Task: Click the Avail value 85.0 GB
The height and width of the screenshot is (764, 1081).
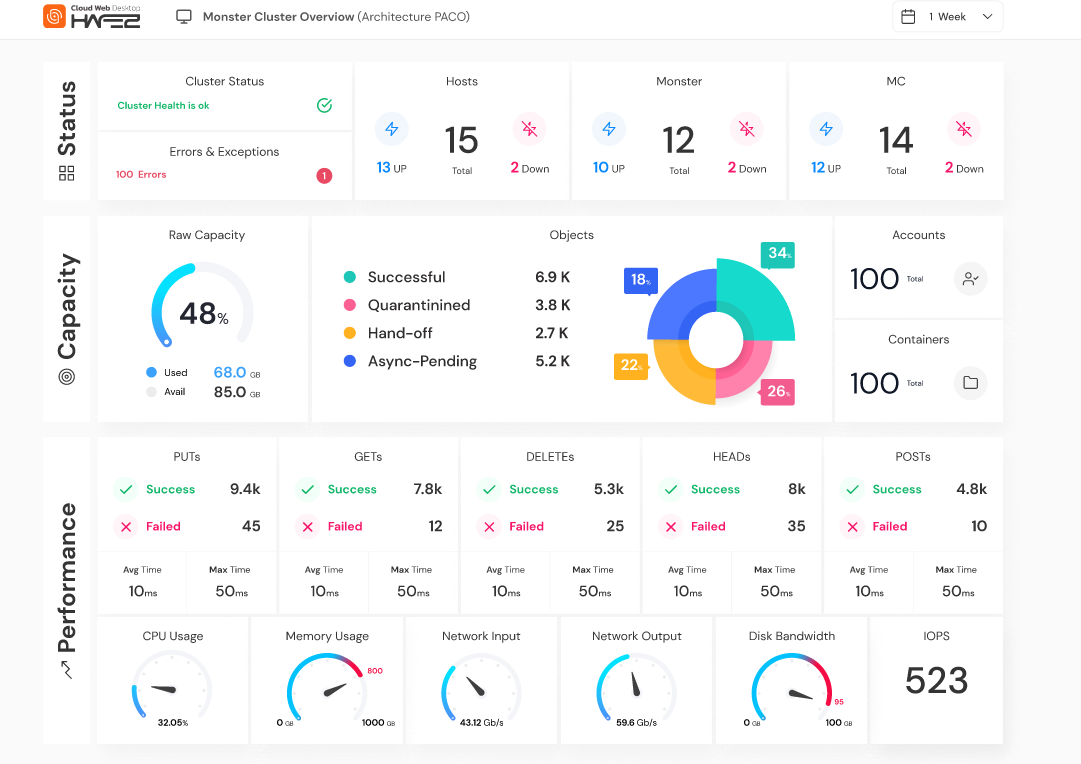Action: tap(237, 392)
